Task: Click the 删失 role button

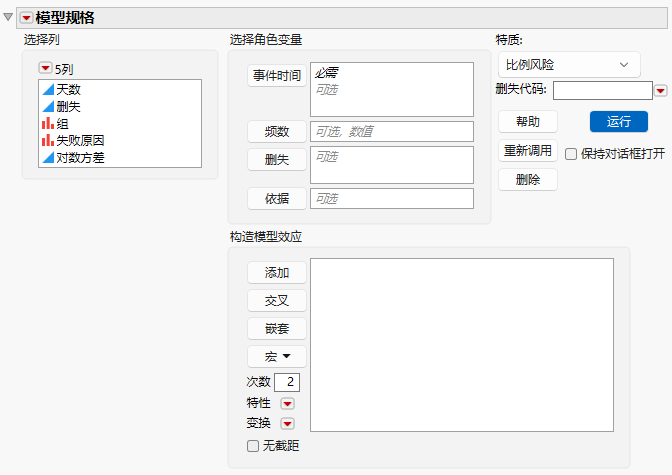Action: (x=277, y=159)
